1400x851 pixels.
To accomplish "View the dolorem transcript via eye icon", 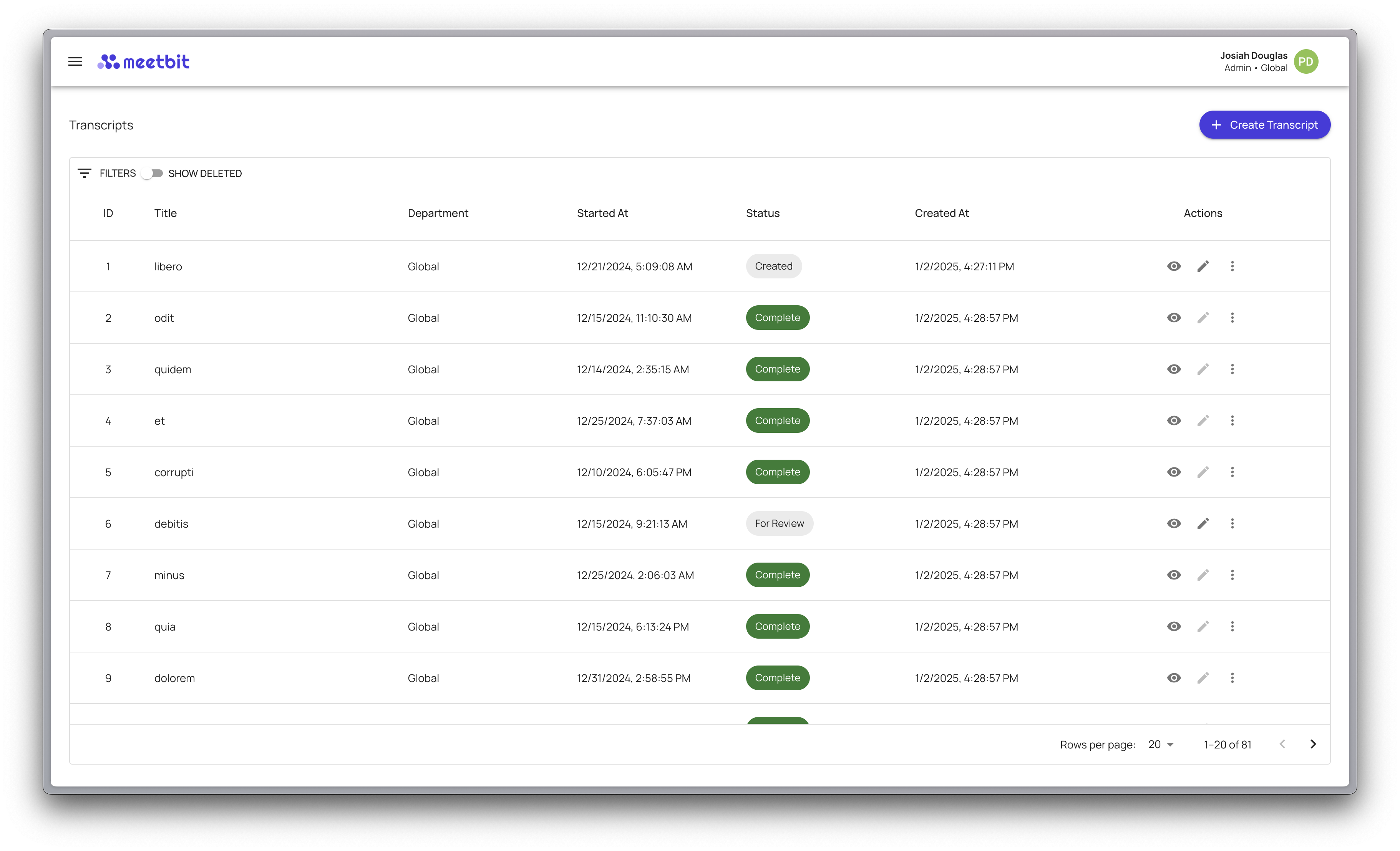I will (1174, 678).
